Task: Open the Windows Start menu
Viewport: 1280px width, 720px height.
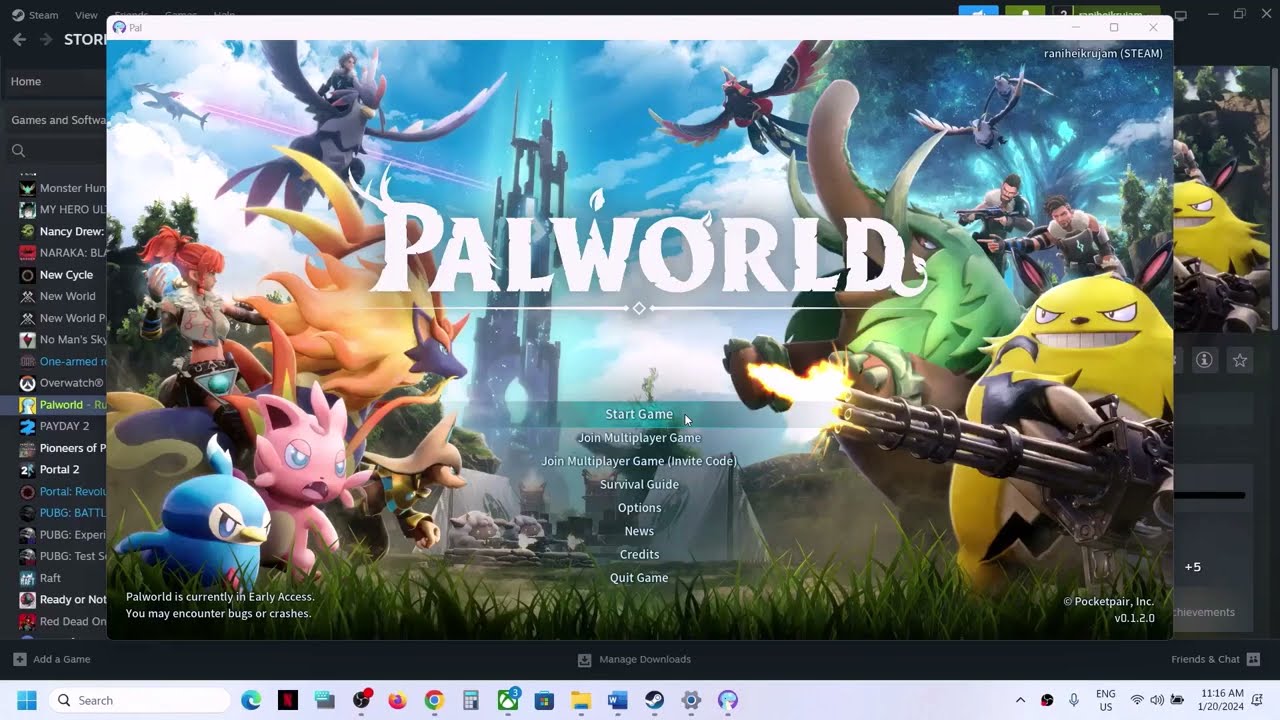Action: [26, 700]
